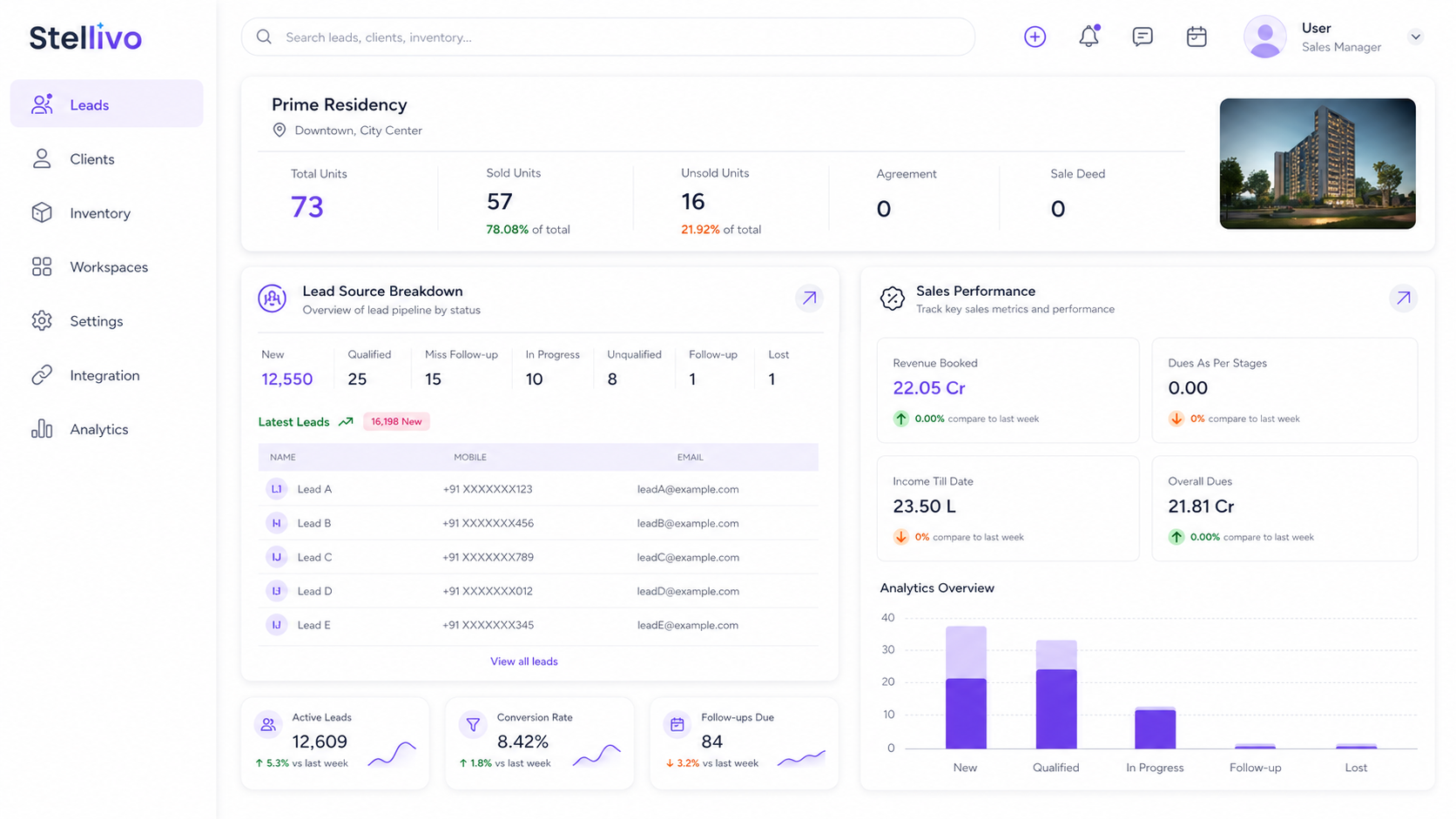
Task: Open the Analytics menu item
Action: 106,429
